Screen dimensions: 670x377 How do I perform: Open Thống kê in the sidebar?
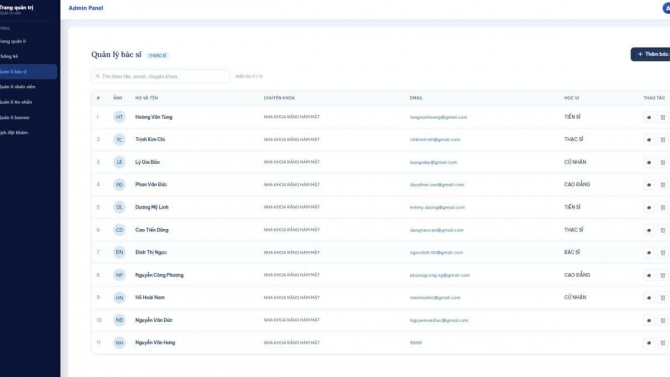click(27, 56)
